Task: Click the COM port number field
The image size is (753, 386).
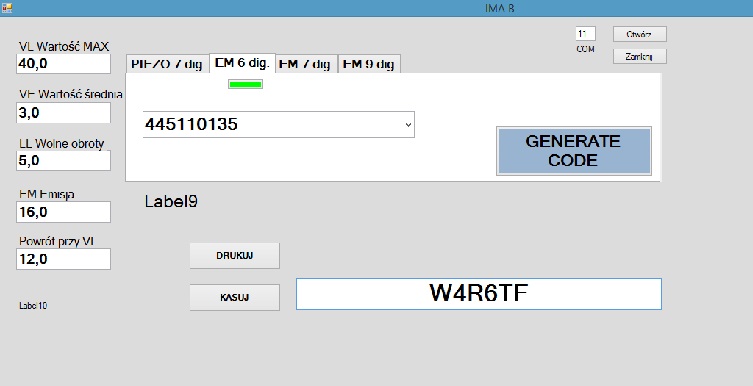Action: click(x=585, y=34)
